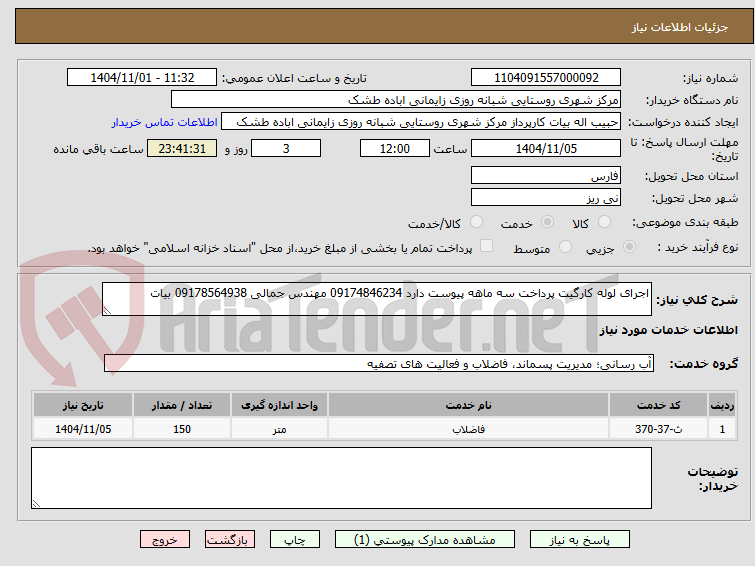This screenshot has width=755, height=566.
Task: Click the quantity cell 150
Action: [182, 429]
